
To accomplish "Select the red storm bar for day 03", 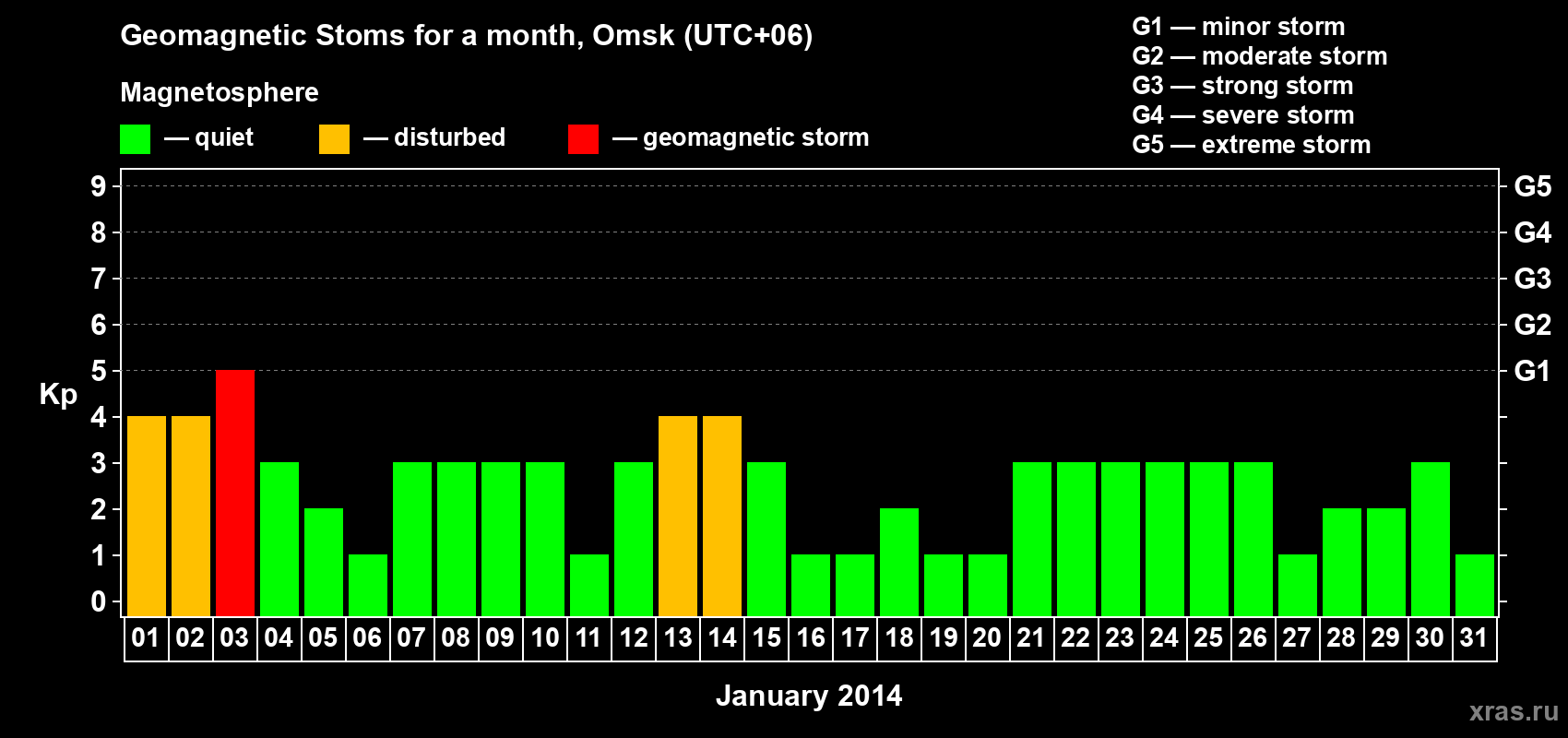I will click(x=235, y=494).
